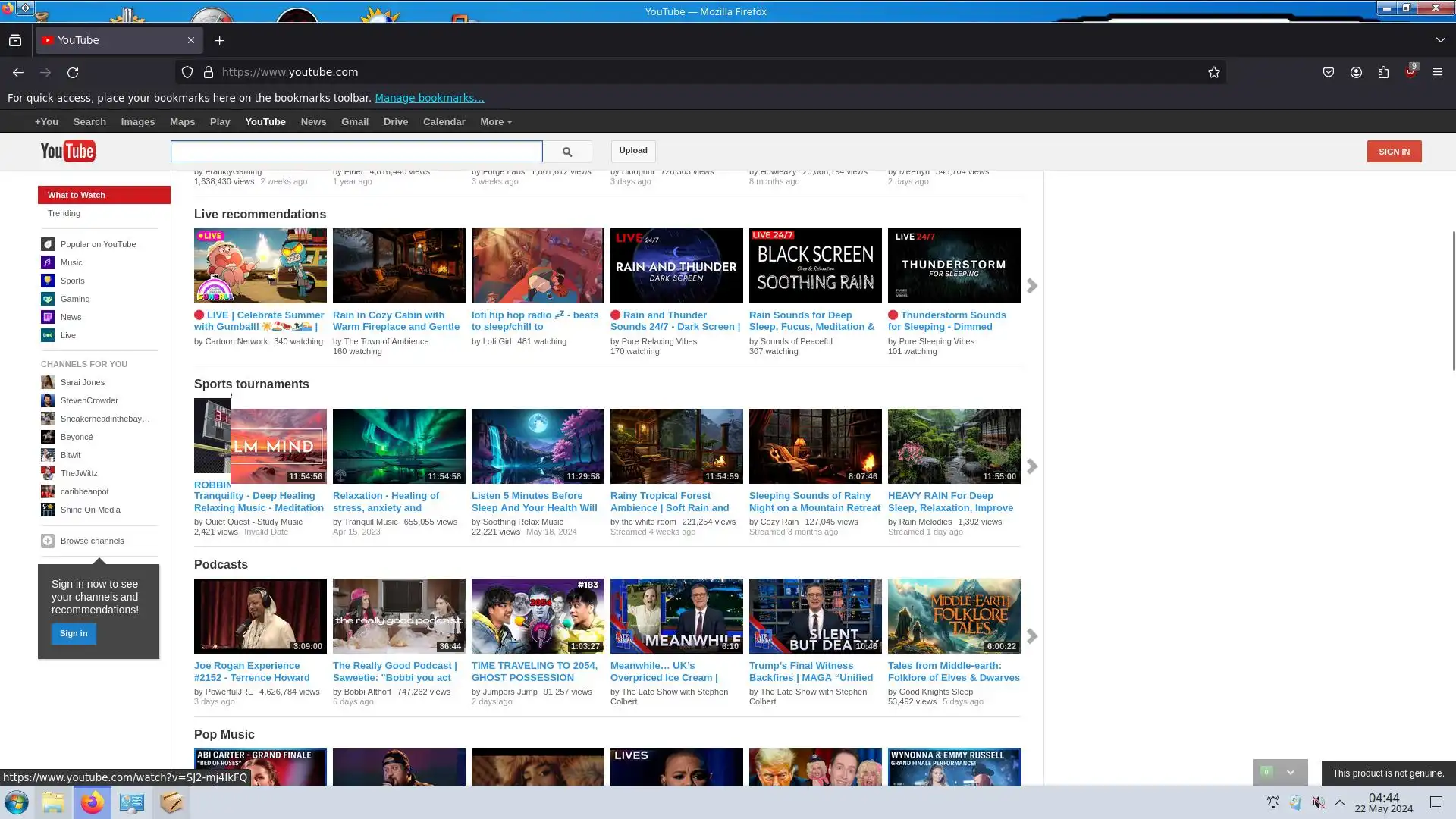Click the YouTube logo
1456x819 pixels.
point(67,151)
